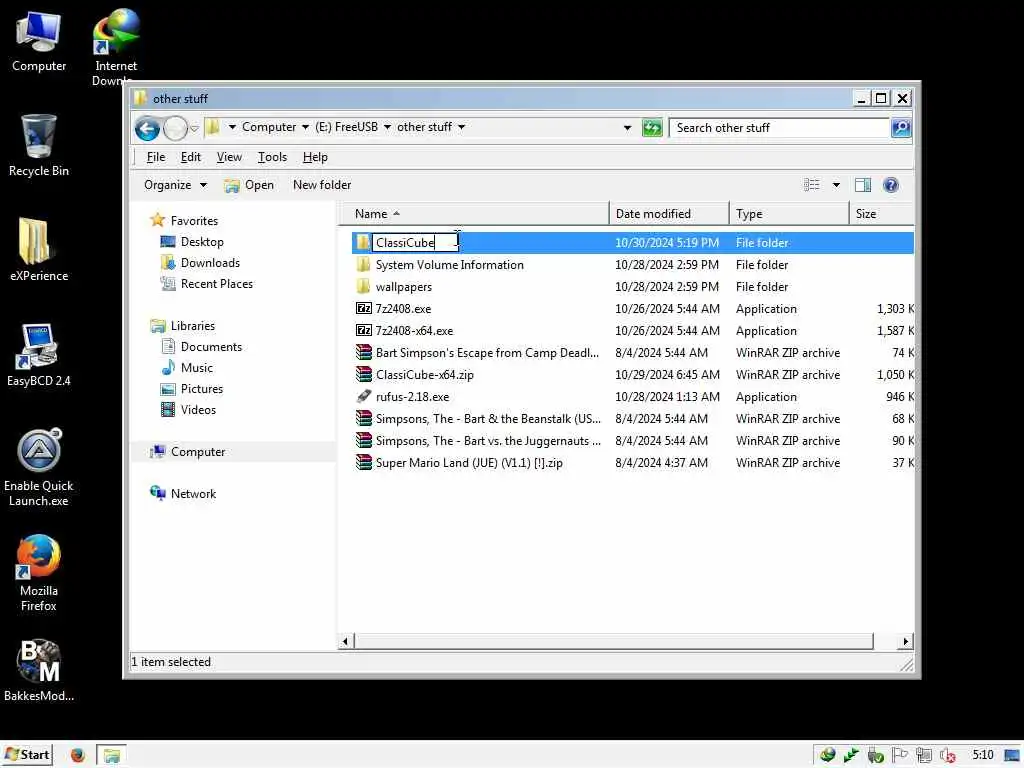Screen dimensions: 1024x768
Task: Refresh the other stuff folder view
Action: 652,128
